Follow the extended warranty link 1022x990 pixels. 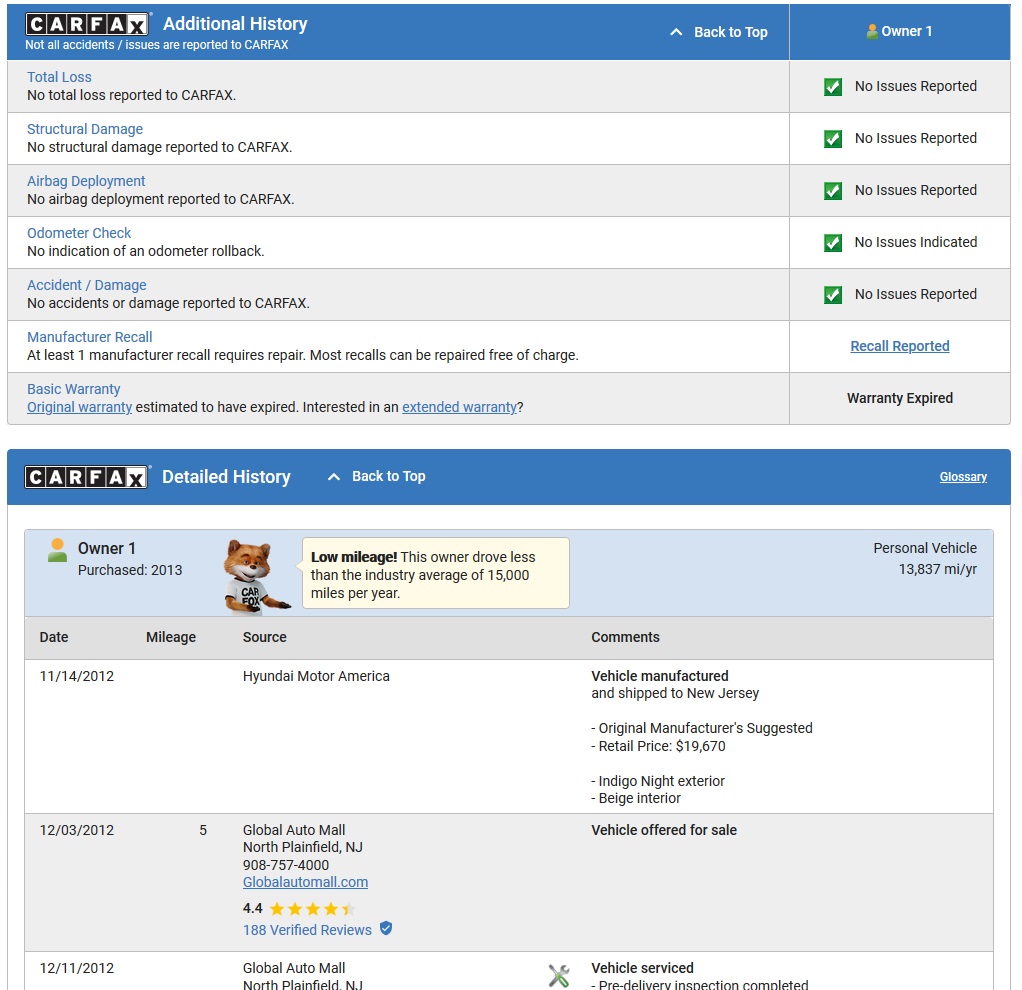coord(460,407)
